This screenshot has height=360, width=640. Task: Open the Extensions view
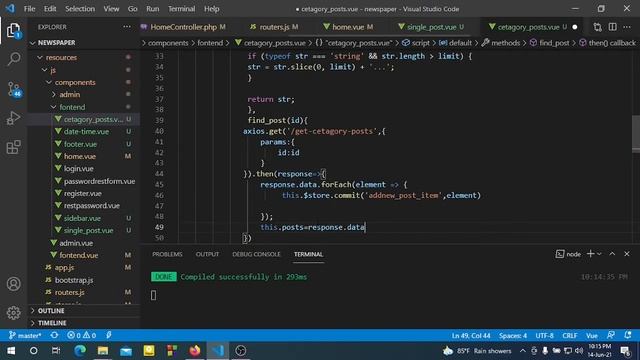13,147
